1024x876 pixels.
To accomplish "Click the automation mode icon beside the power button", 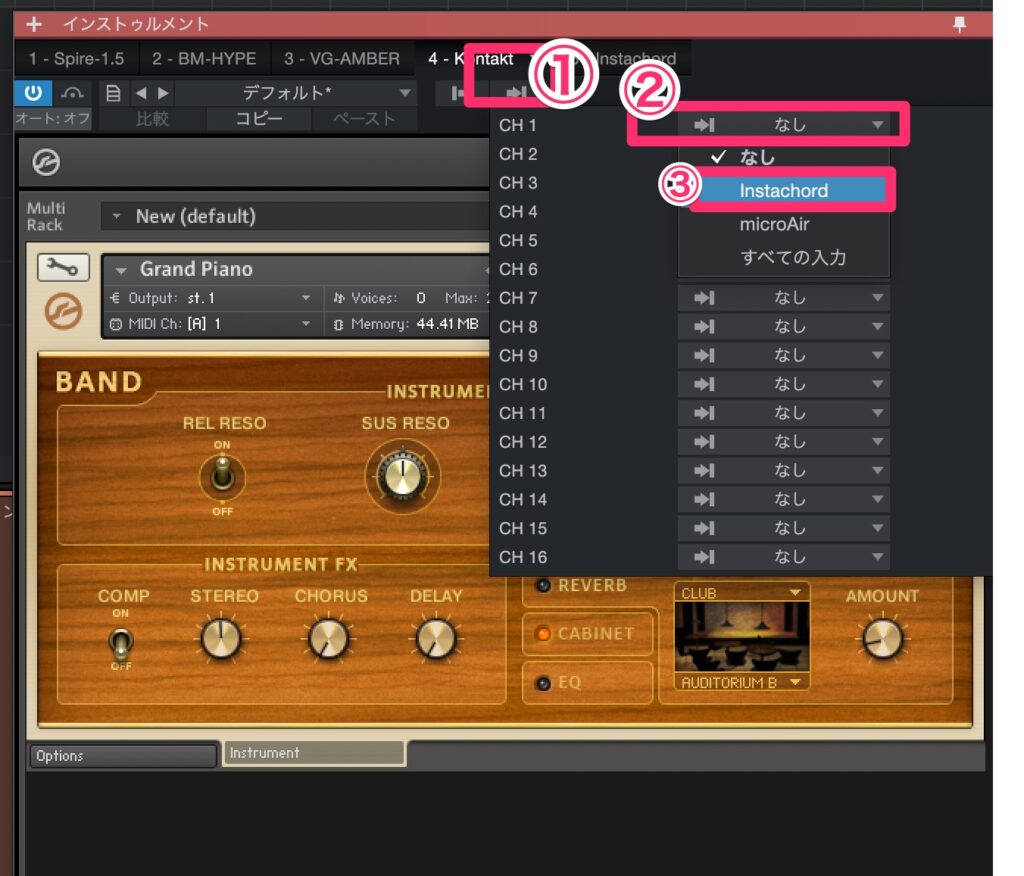I will 72,93.
